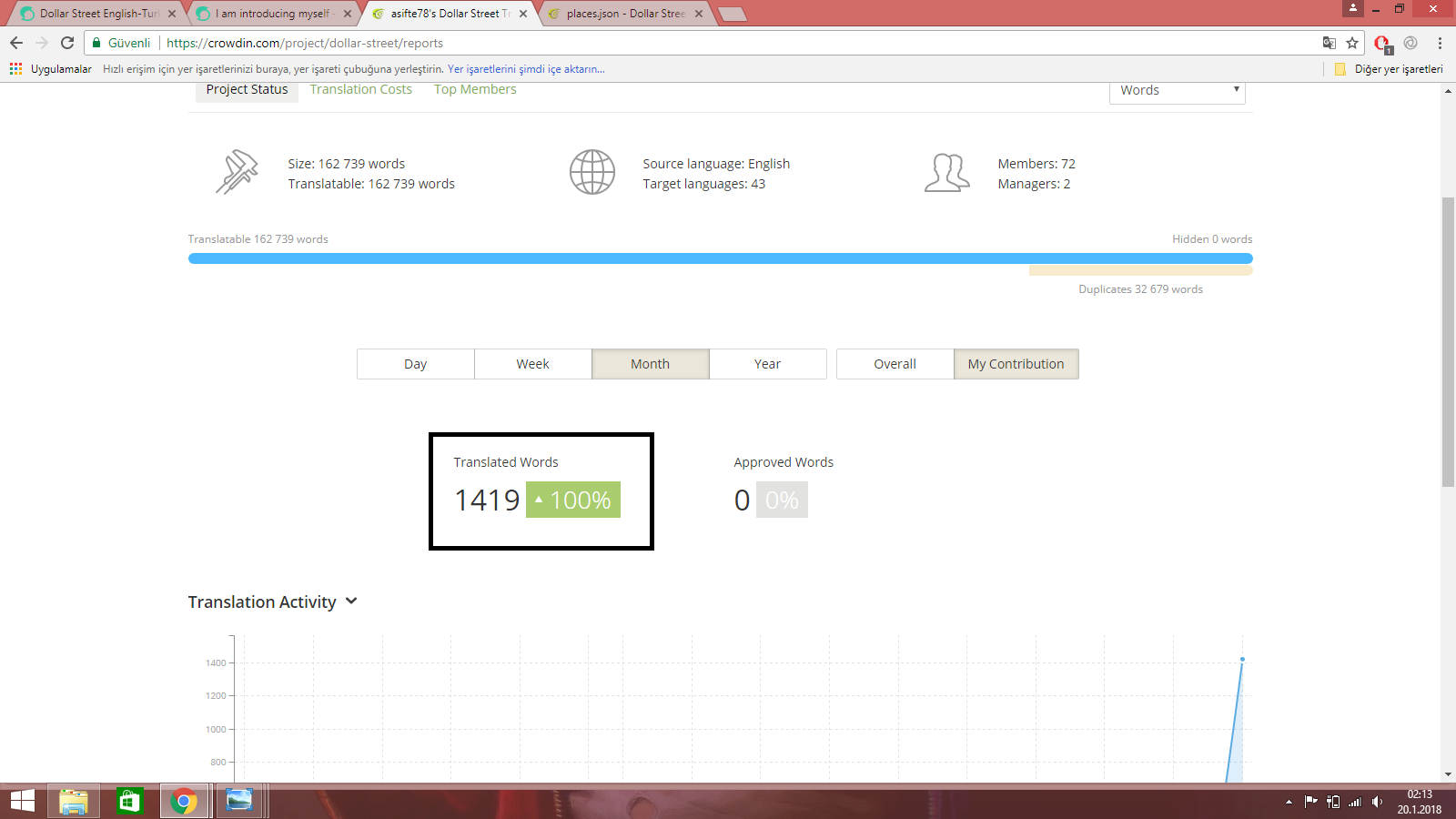Open the Words unit dropdown
1456x819 pixels.
tap(1177, 91)
